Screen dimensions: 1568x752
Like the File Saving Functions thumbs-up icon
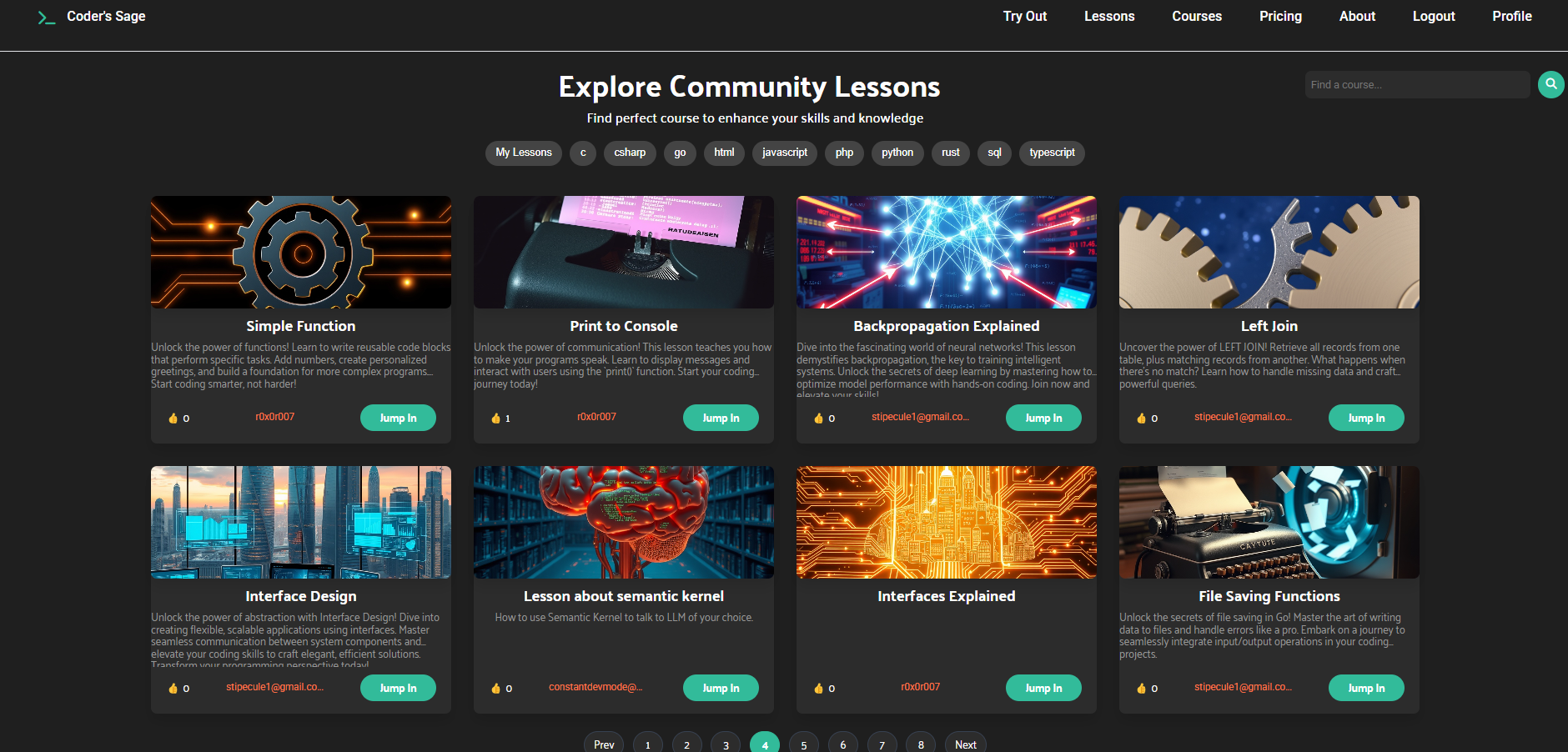coord(1141,688)
